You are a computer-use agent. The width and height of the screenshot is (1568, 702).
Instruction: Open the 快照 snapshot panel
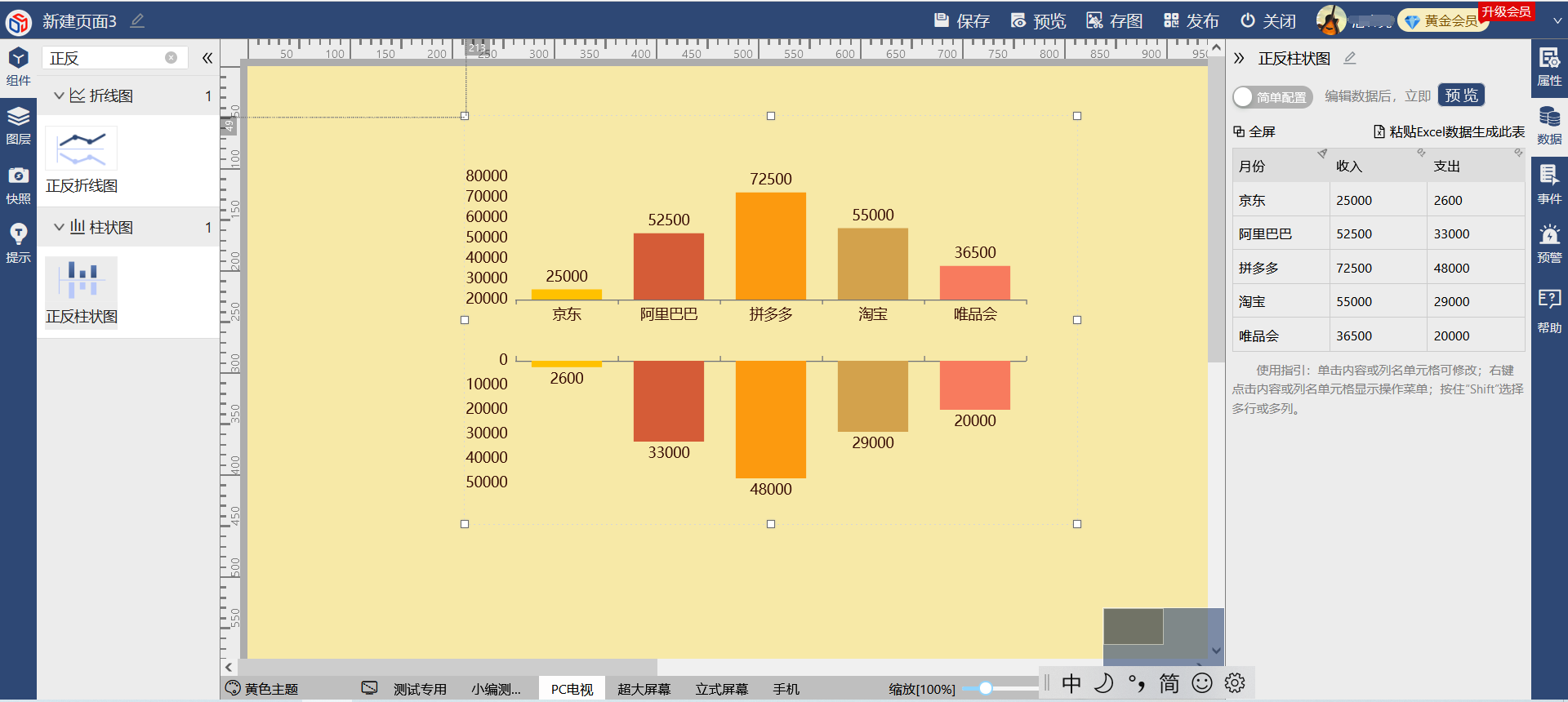[18, 186]
